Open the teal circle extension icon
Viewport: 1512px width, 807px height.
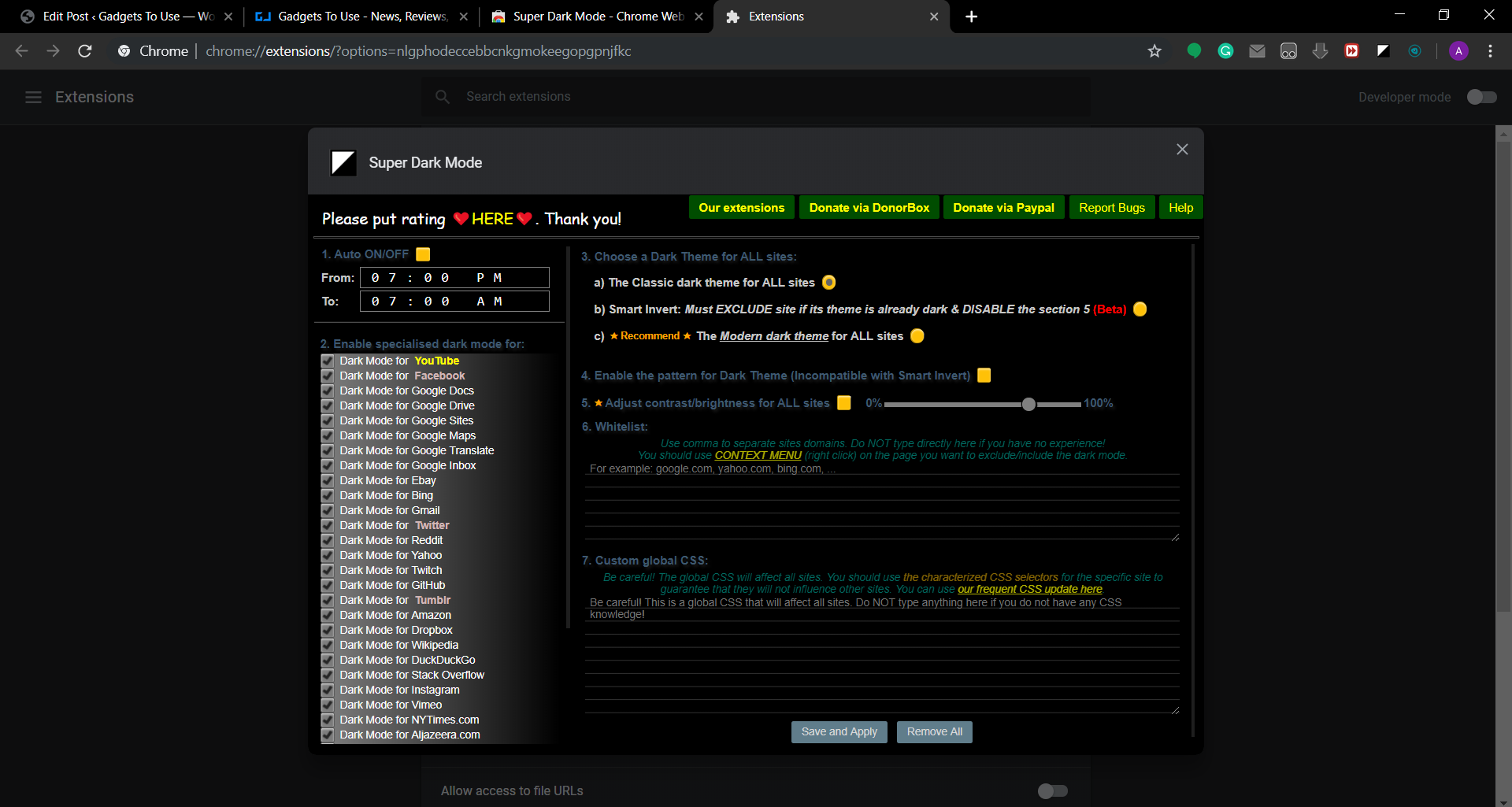point(1414,51)
